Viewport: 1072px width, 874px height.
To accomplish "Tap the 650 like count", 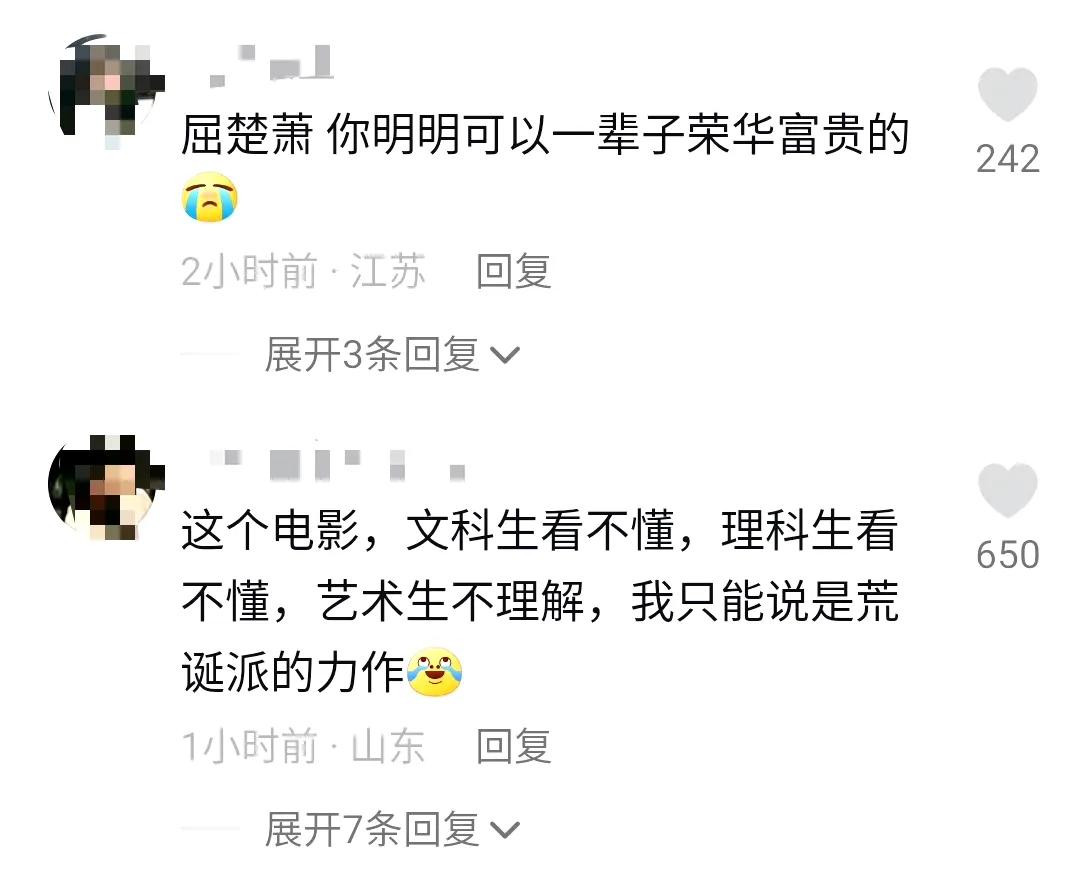I will coord(1008,554).
